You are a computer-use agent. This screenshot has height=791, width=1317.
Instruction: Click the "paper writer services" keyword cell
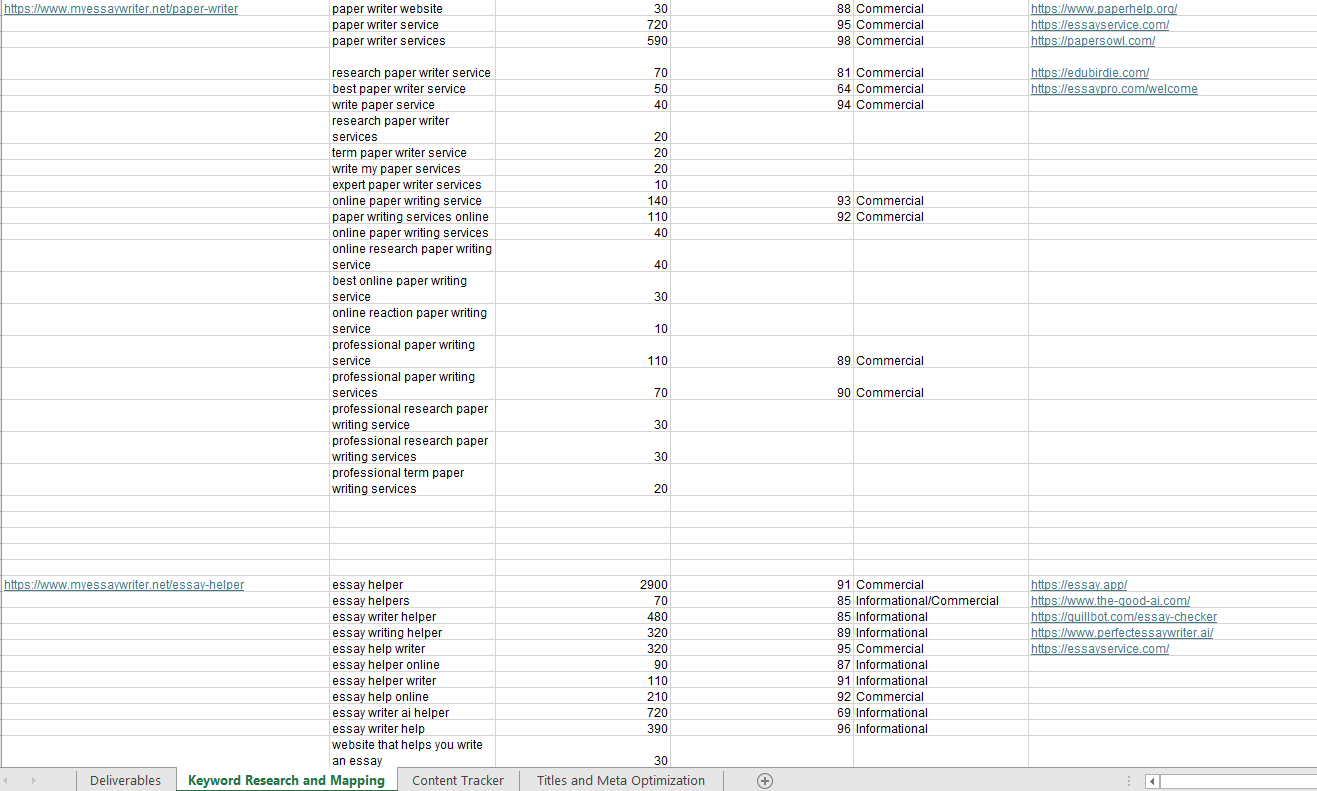[x=412, y=41]
